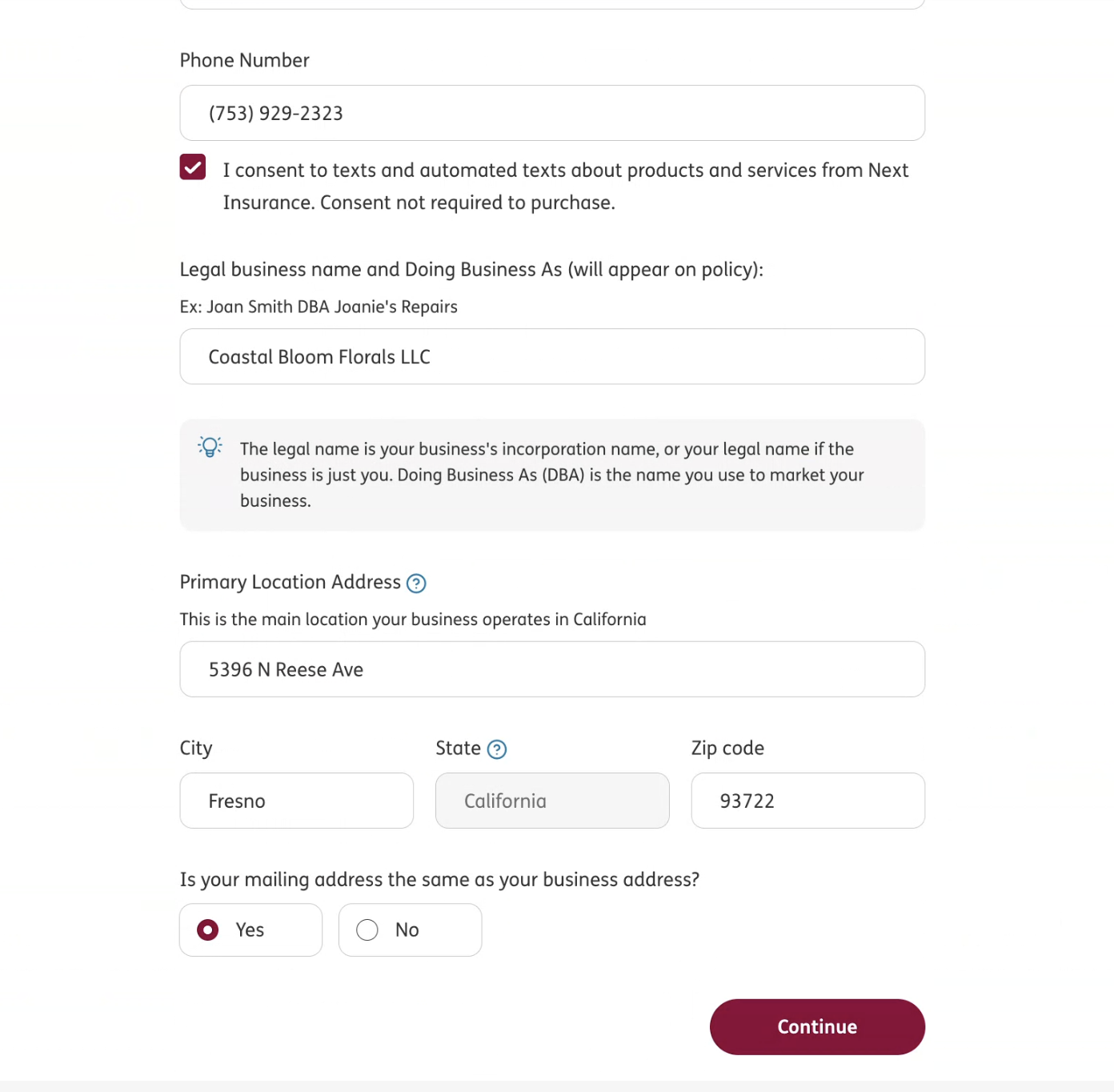Select Yes for same mailing address
Viewport: 1114px width, 1092px height.
[251, 930]
